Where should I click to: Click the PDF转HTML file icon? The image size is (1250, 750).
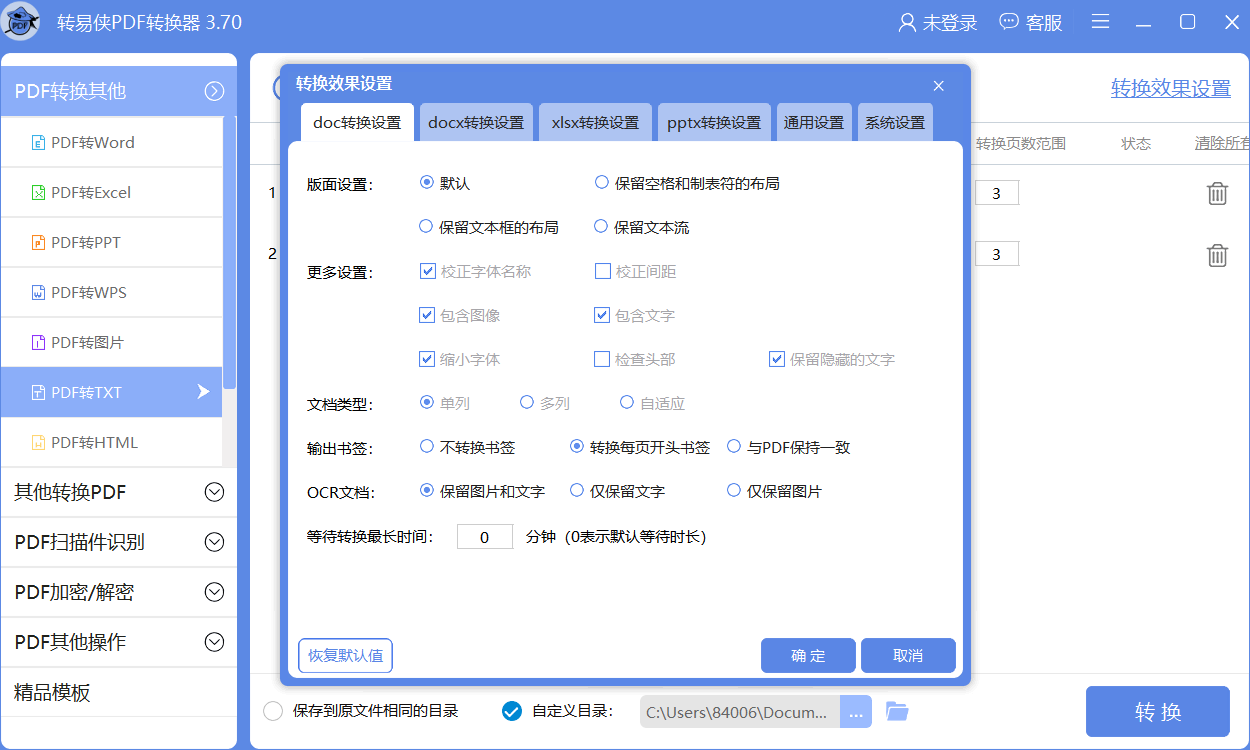tap(38, 442)
